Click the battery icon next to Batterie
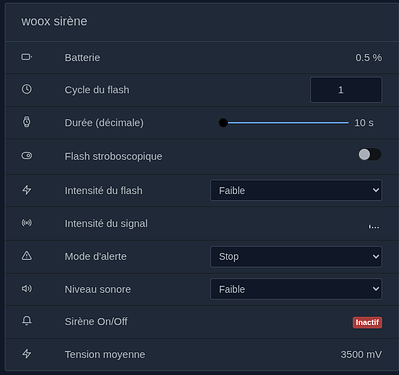 tap(27, 57)
